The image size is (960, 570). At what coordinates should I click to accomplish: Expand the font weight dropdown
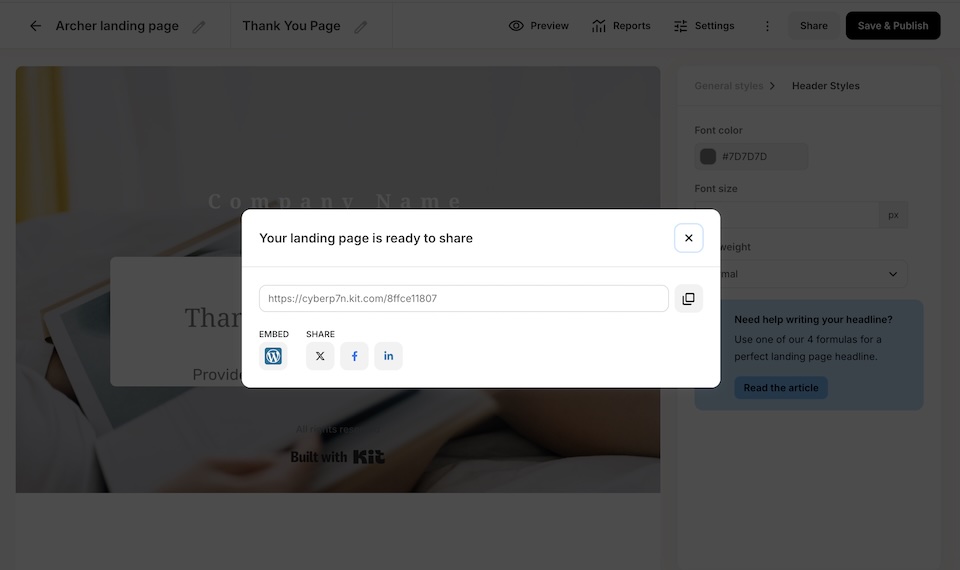(x=801, y=274)
